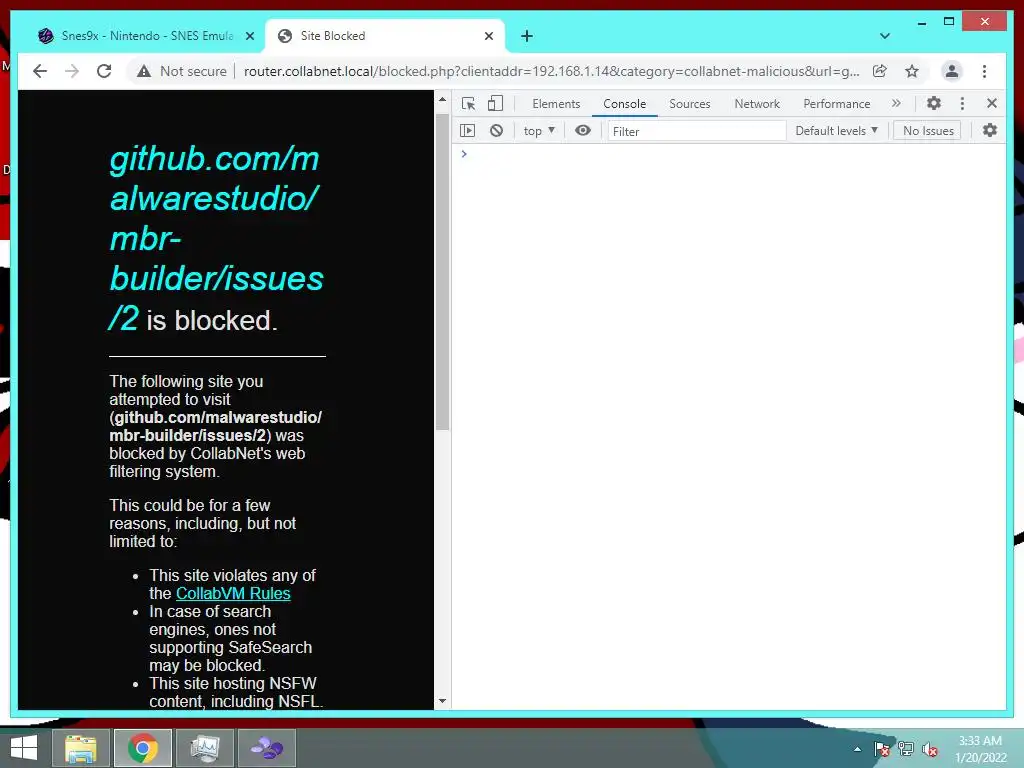1024x768 pixels.
Task: Reload the blocked page
Action: click(104, 71)
